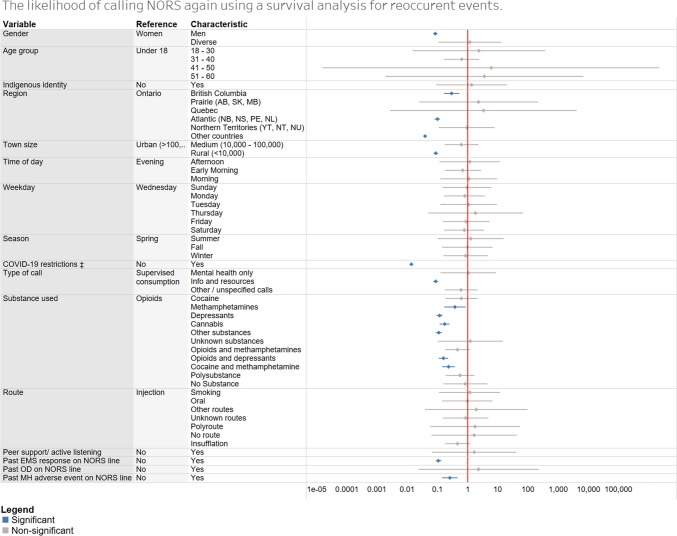
Task: Click the grey Non-significant legend swatch
Action: (5, 530)
